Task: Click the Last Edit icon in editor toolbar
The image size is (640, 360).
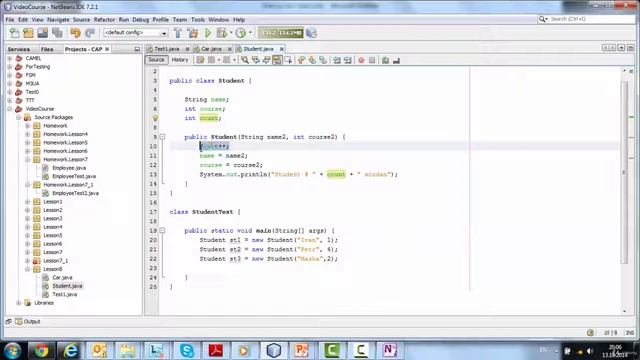Action: pos(200,60)
